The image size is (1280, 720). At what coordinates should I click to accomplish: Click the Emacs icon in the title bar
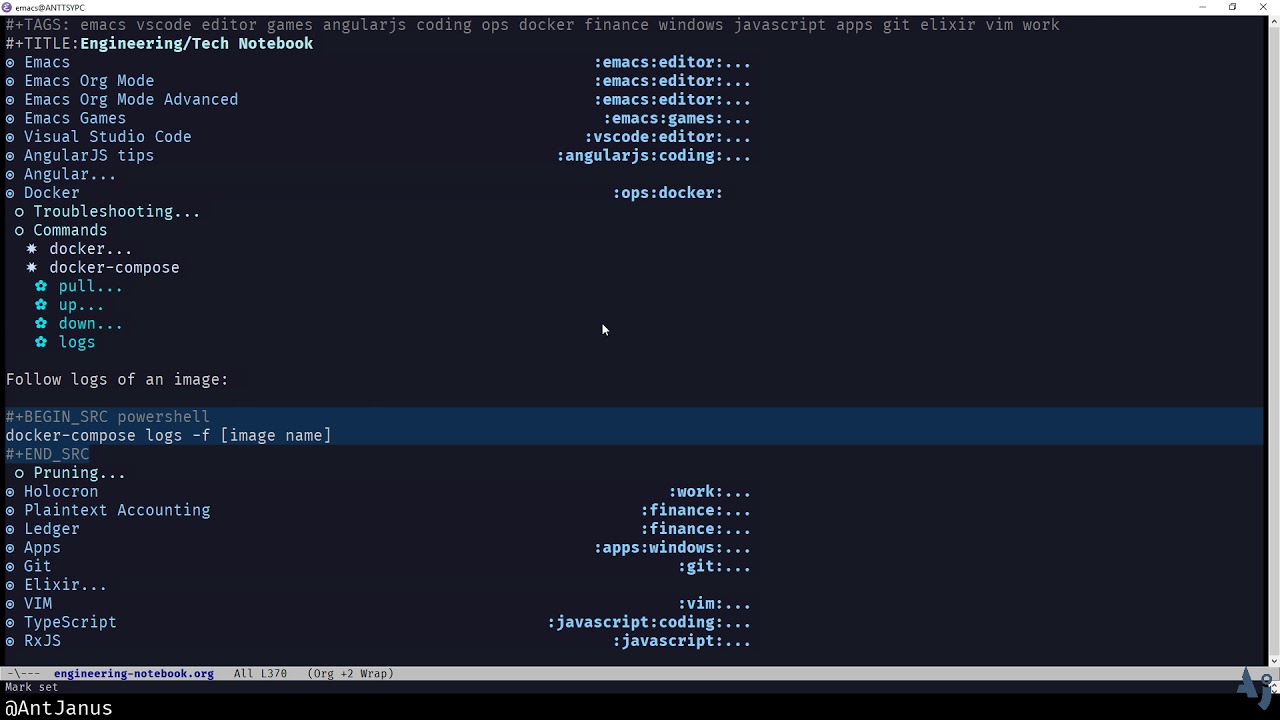pos(7,7)
